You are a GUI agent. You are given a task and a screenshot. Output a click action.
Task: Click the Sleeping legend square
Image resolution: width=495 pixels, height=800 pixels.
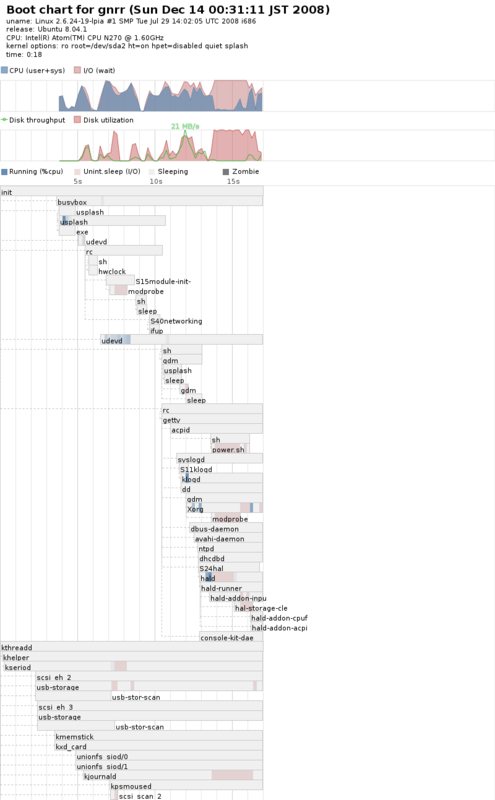click(x=152, y=172)
